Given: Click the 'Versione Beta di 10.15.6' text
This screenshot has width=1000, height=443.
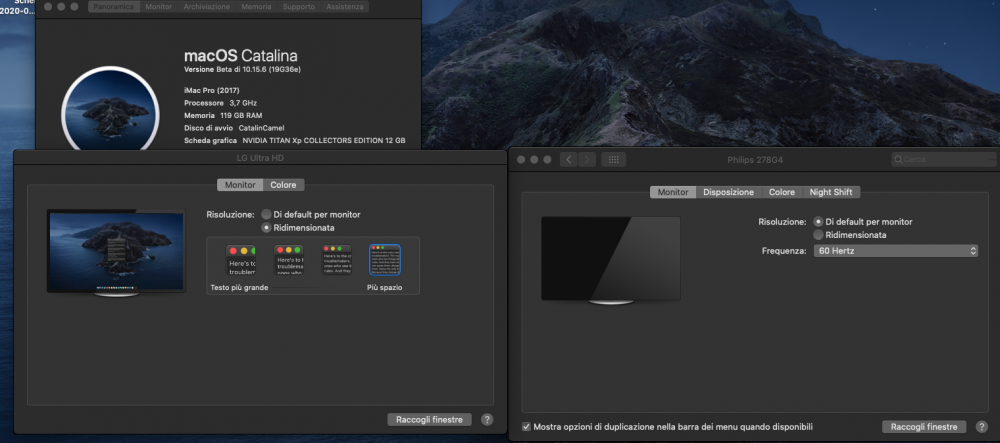Looking at the screenshot, I should pyautogui.click(x=242, y=69).
